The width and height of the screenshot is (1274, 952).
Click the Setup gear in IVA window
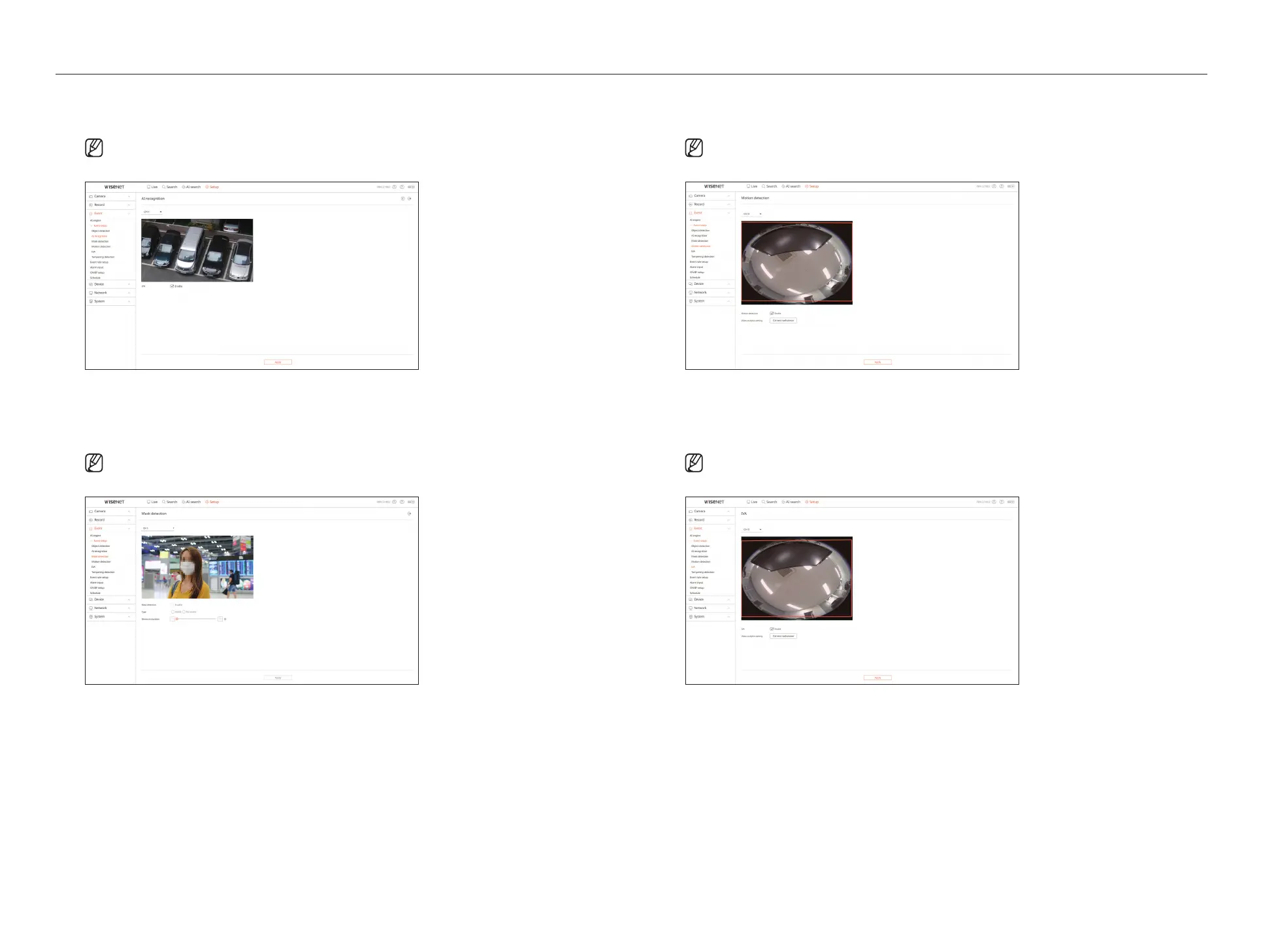(x=807, y=502)
